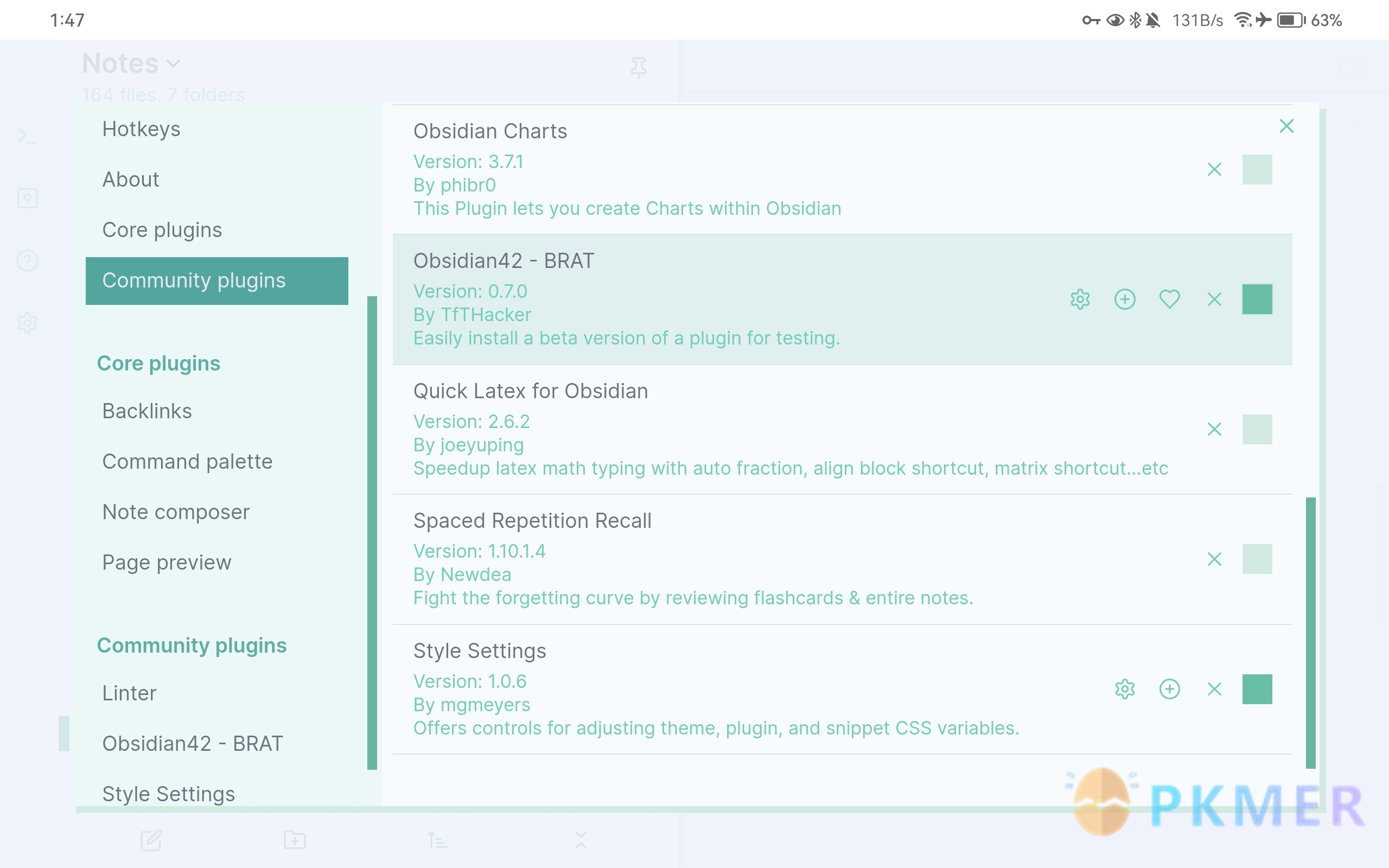Close the settings dialog
Viewport: 1389px width, 868px height.
tap(1286, 126)
